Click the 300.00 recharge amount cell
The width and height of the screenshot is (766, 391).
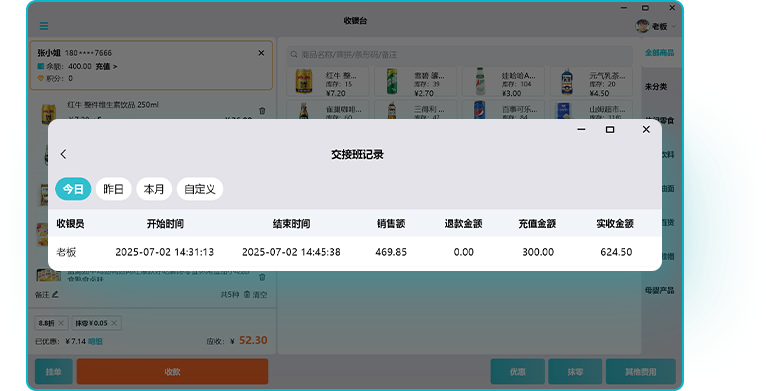[538, 252]
